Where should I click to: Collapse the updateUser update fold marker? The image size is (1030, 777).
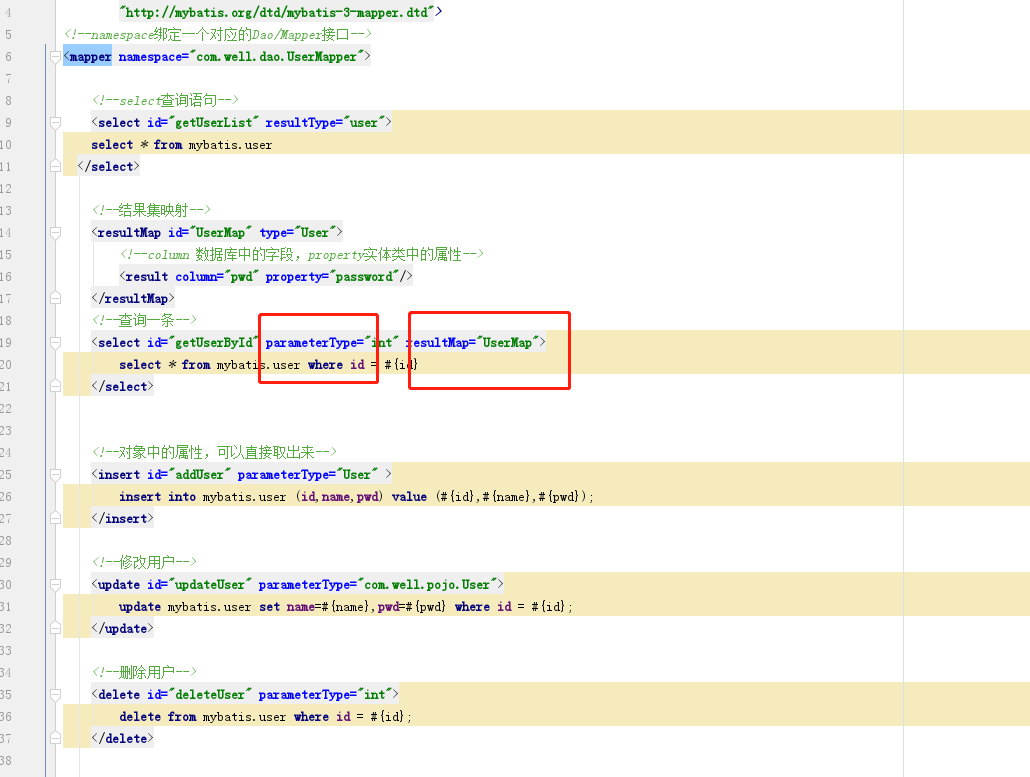tap(56, 585)
